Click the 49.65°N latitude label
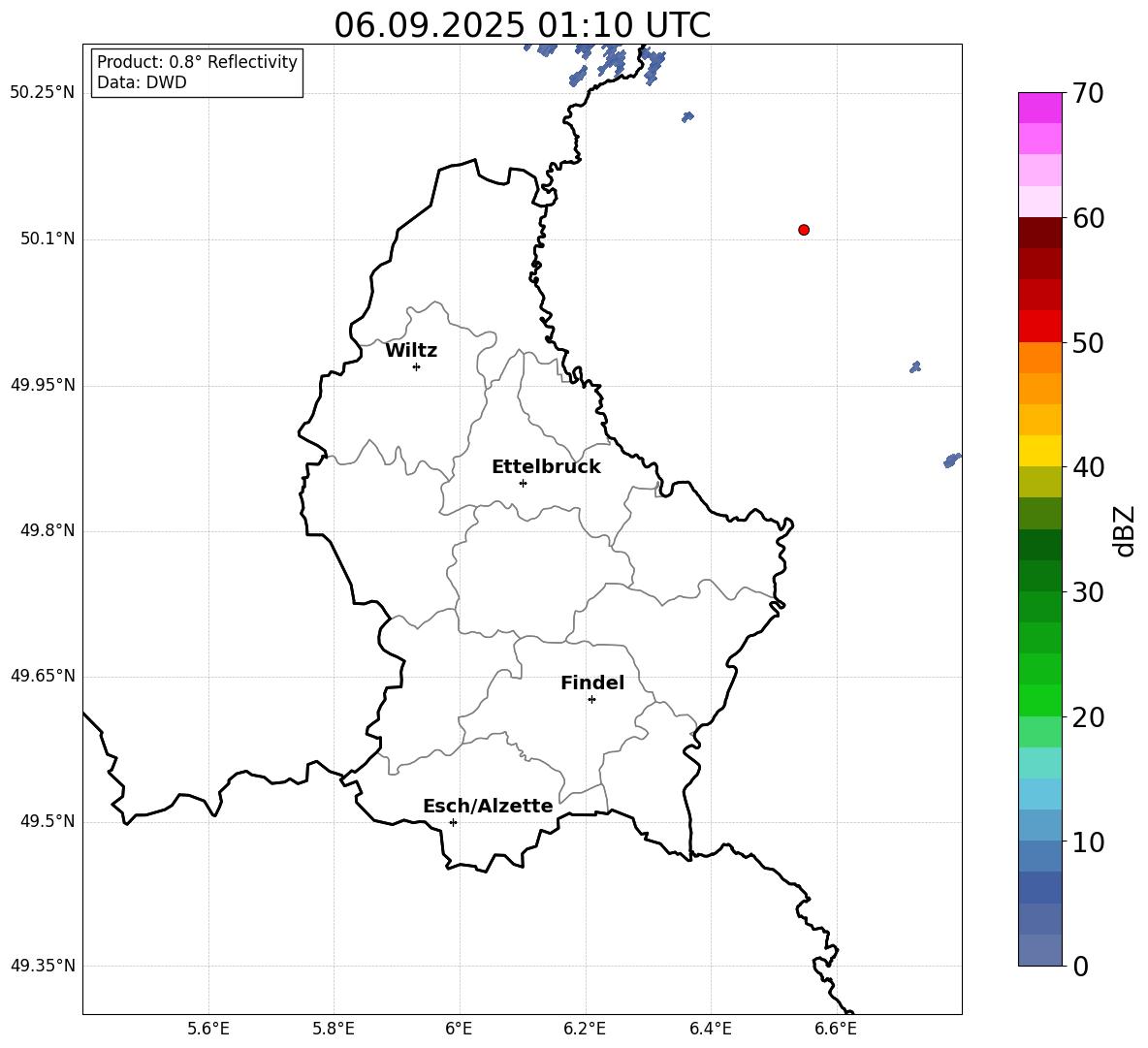This screenshot has width=1148, height=1048. pos(43,676)
